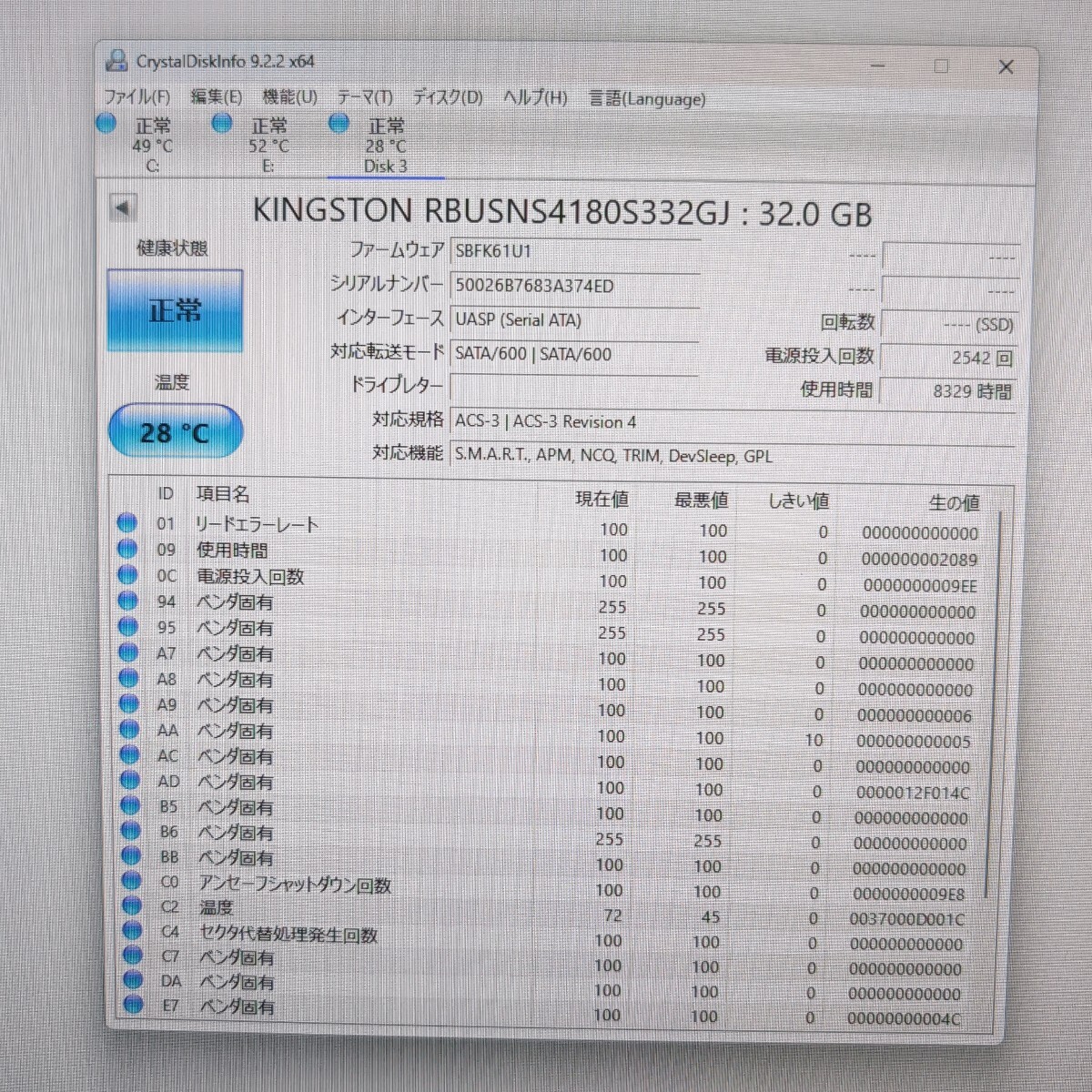Click the 28 °C temperature indicator
The width and height of the screenshot is (1092, 1092).
[174, 430]
